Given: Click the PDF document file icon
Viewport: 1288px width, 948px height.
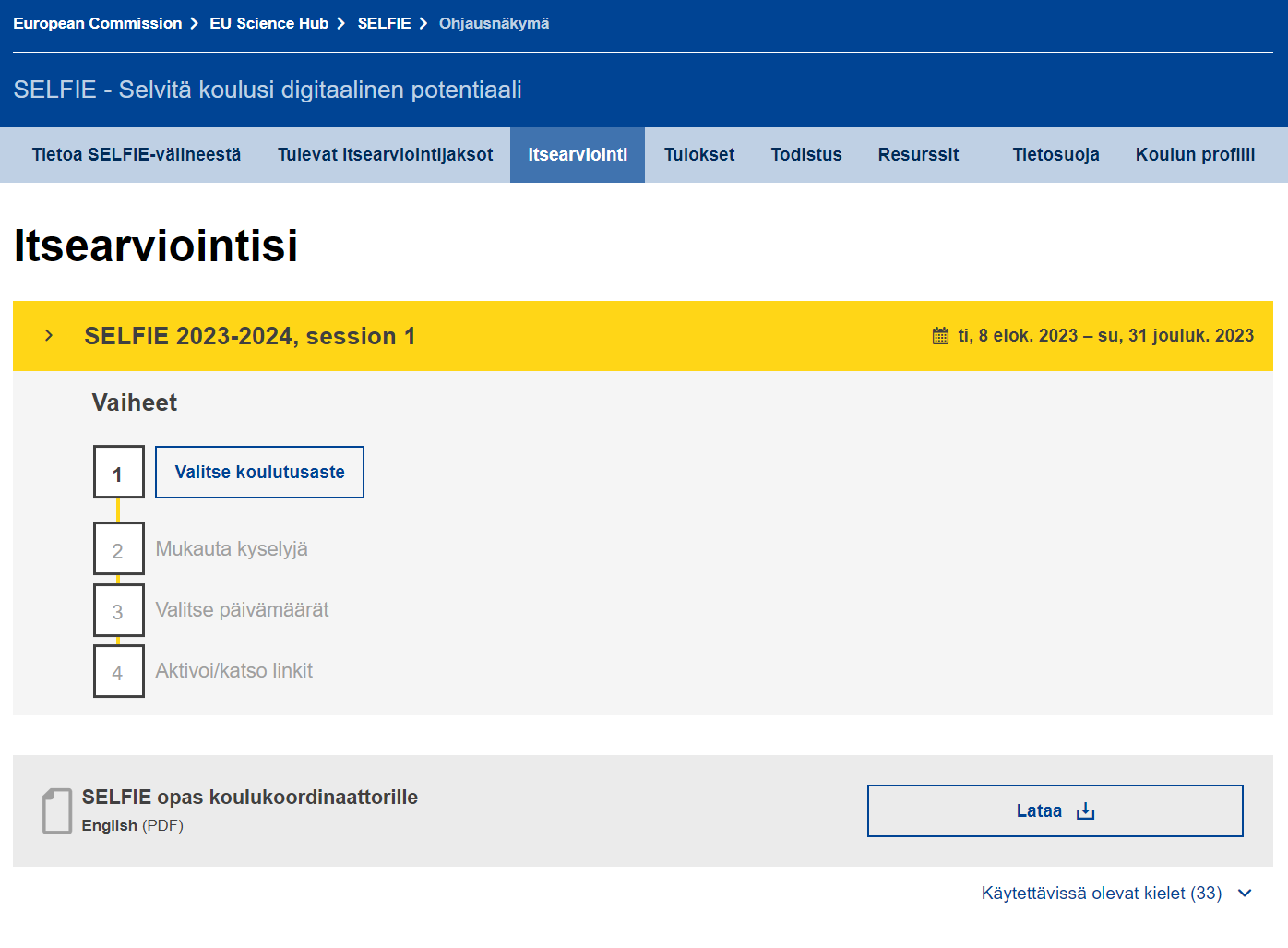Looking at the screenshot, I should pos(57,811).
